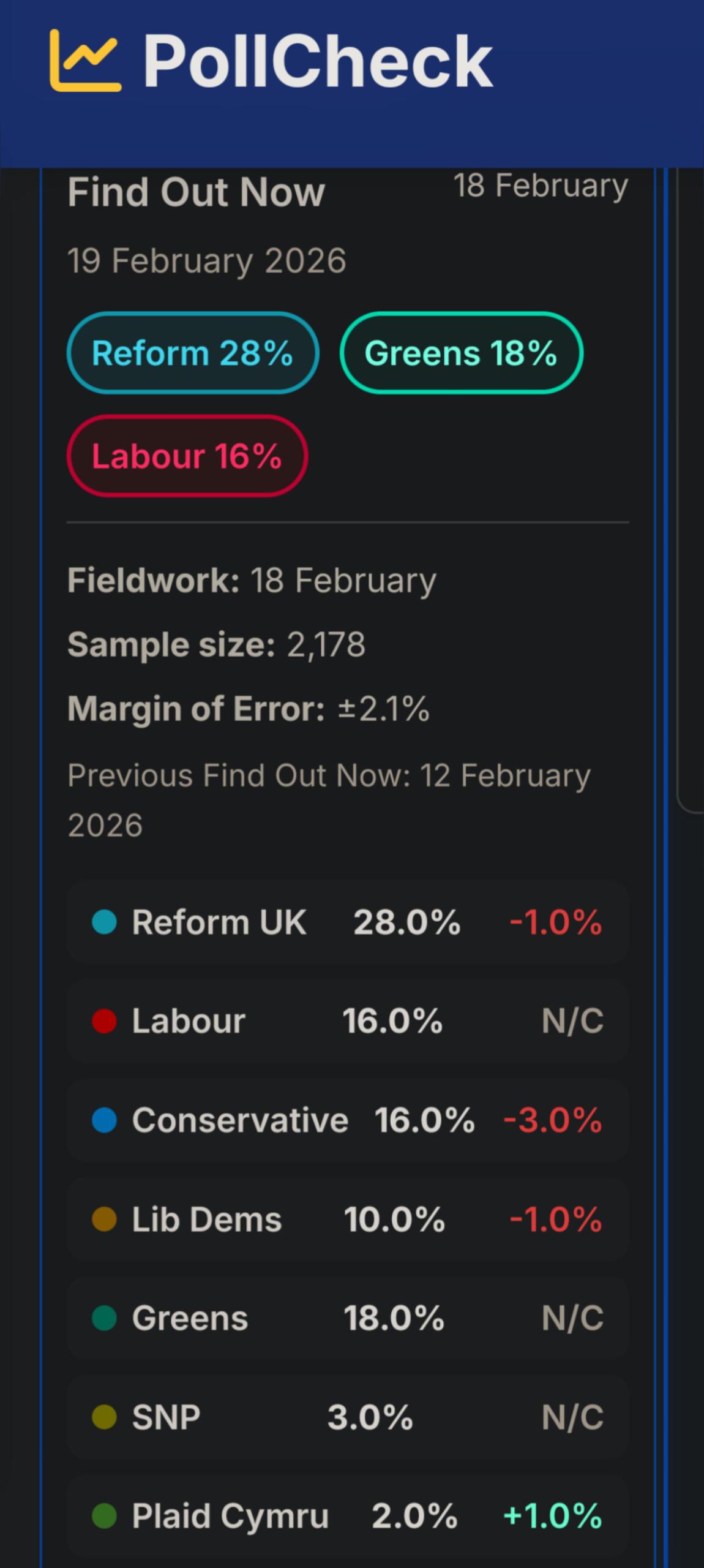
Task: Open the Lib Dems 10.0% result row
Action: click(x=348, y=1219)
